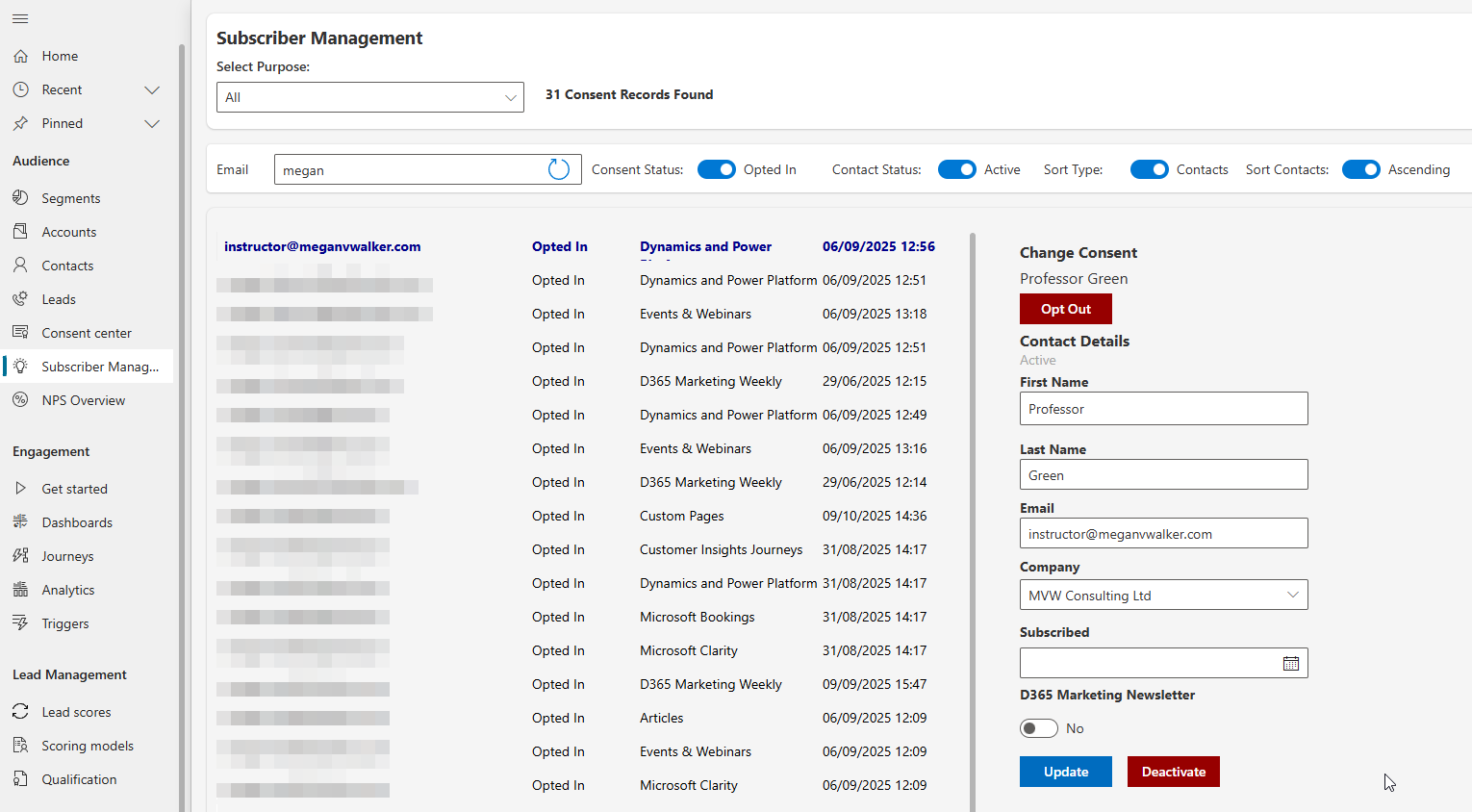Toggle the Contact Status Active switch
This screenshot has width=1472, height=812.
coord(957,169)
